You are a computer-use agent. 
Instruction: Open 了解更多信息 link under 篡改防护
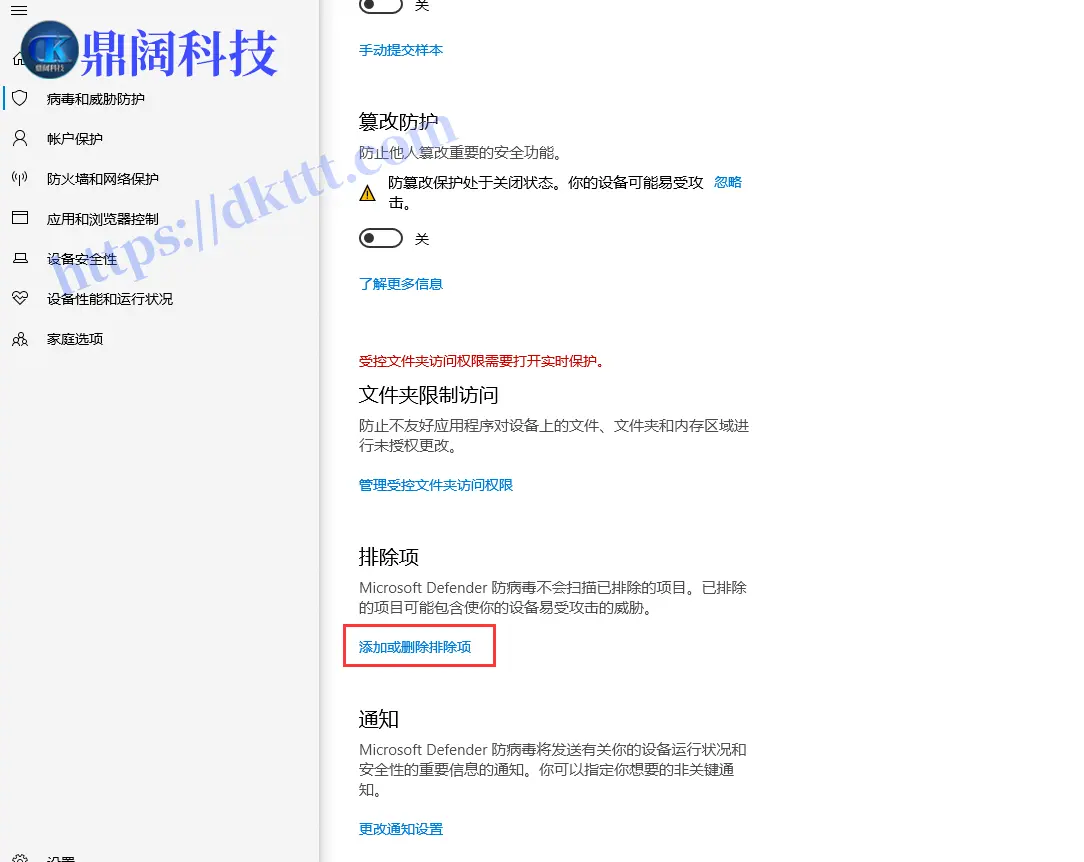point(401,284)
